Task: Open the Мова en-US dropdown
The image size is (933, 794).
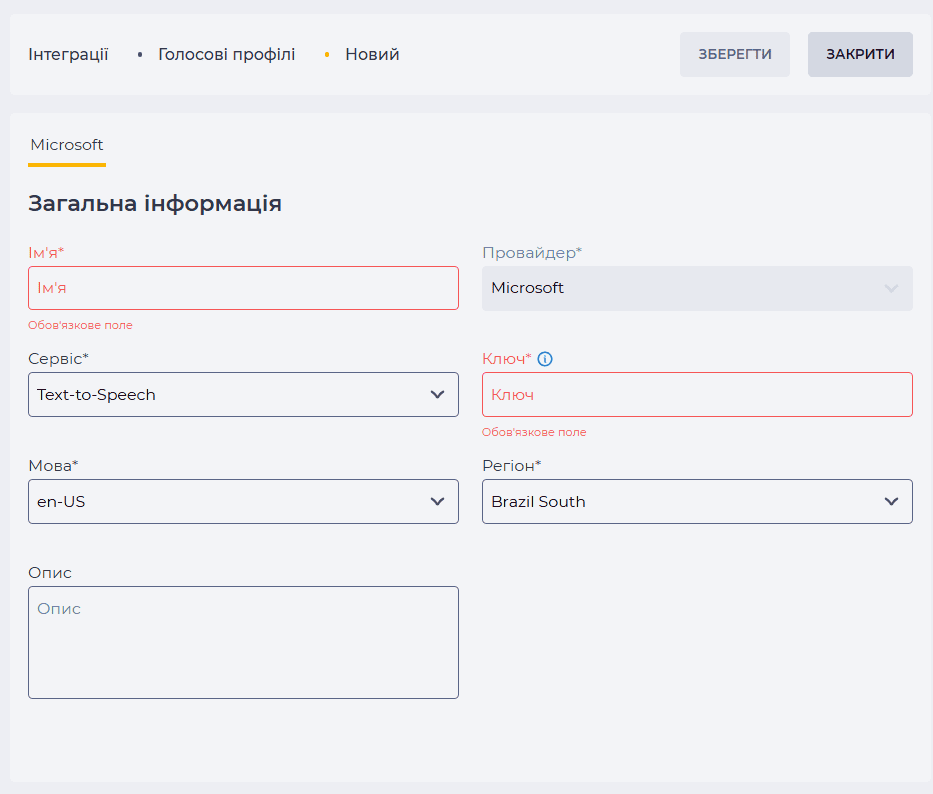Action: 243,502
